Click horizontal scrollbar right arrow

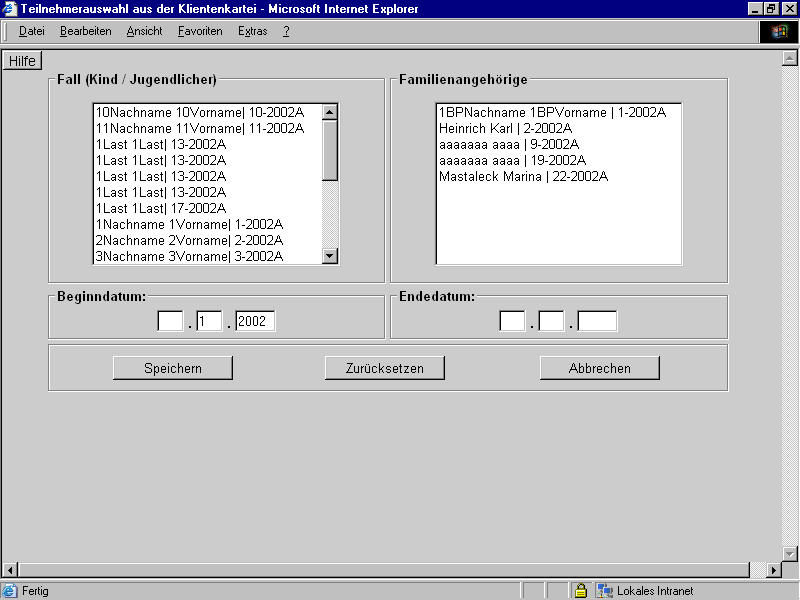click(x=773, y=570)
